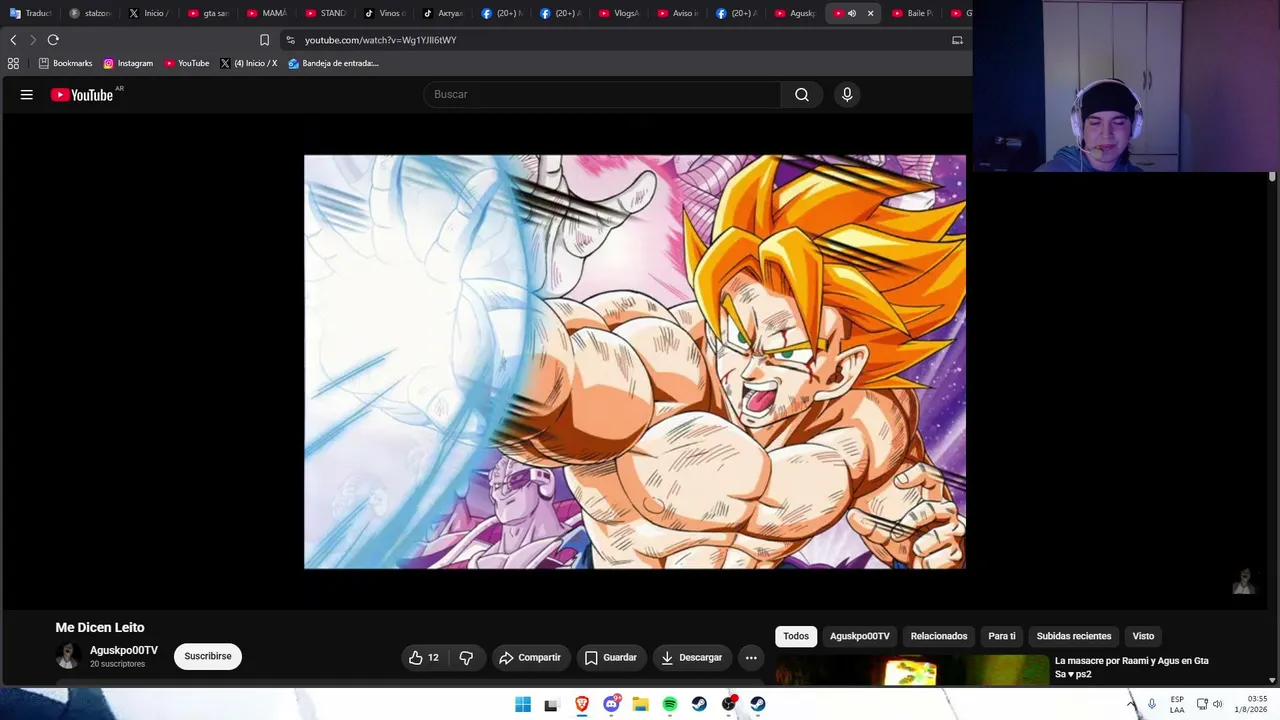Select the Aguskpo00TV filter chip

point(860,636)
